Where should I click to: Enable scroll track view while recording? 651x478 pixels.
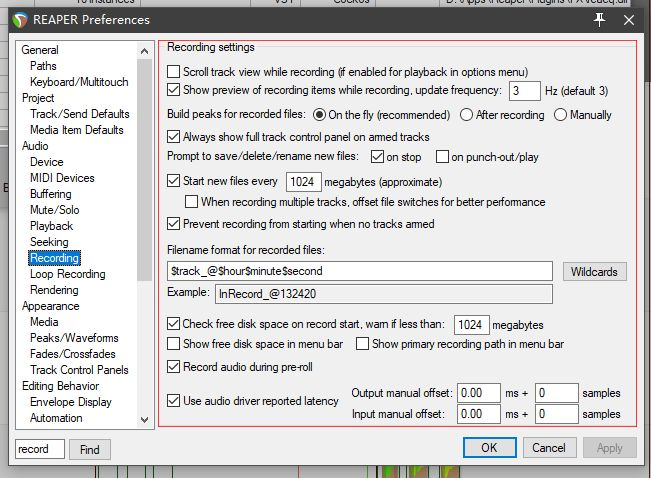(173, 71)
